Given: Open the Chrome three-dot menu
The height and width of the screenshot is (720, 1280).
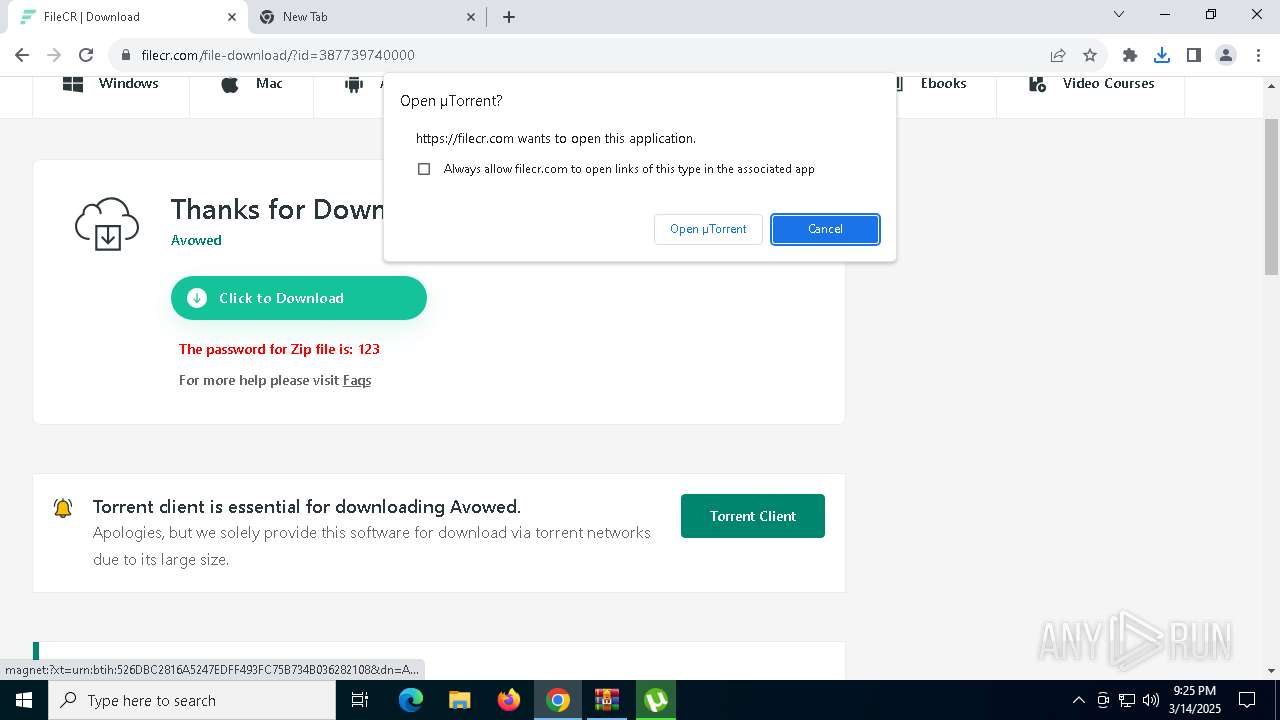Looking at the screenshot, I should click(1257, 55).
